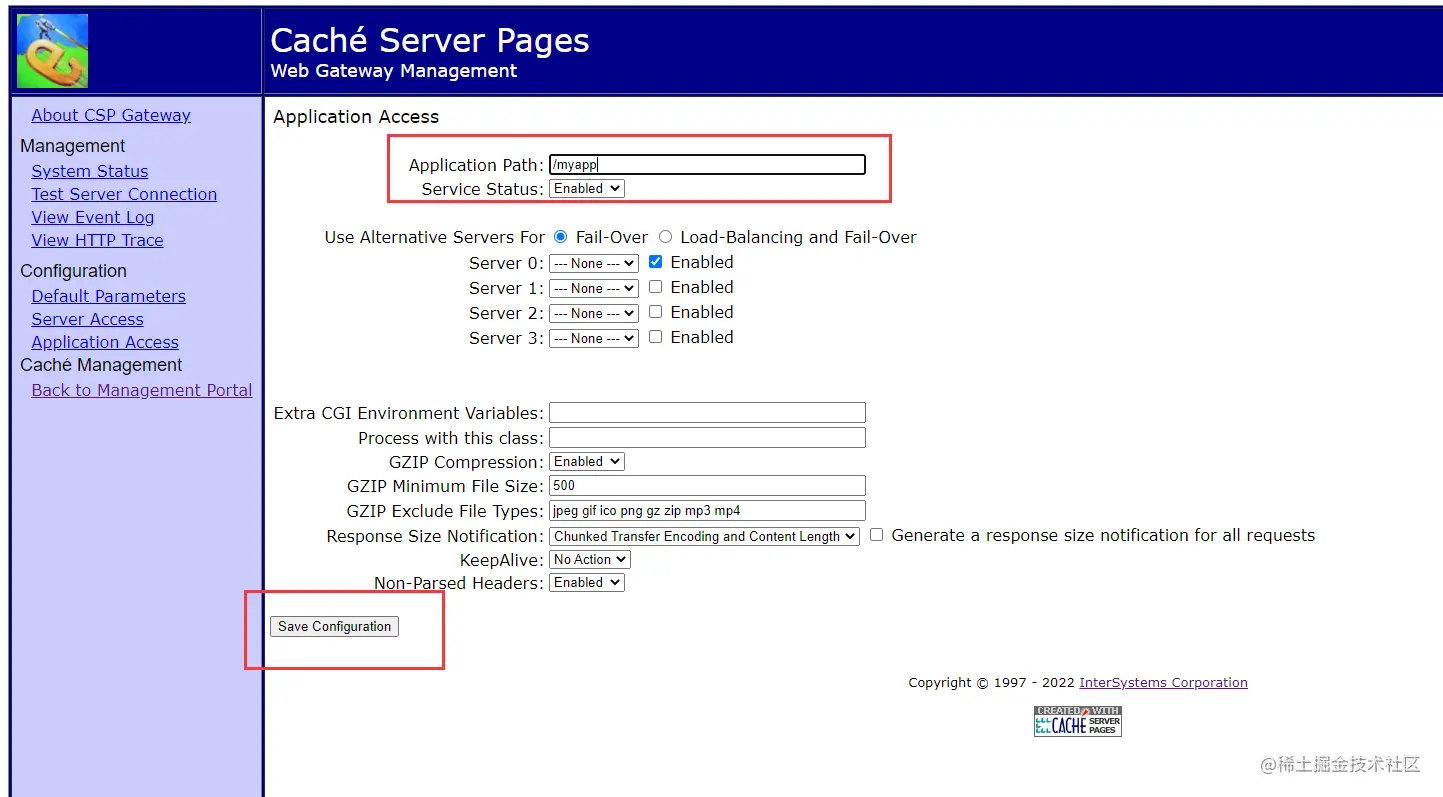Open the KeepAlive dropdown
The width and height of the screenshot is (1443, 797).
pyautogui.click(x=590, y=559)
